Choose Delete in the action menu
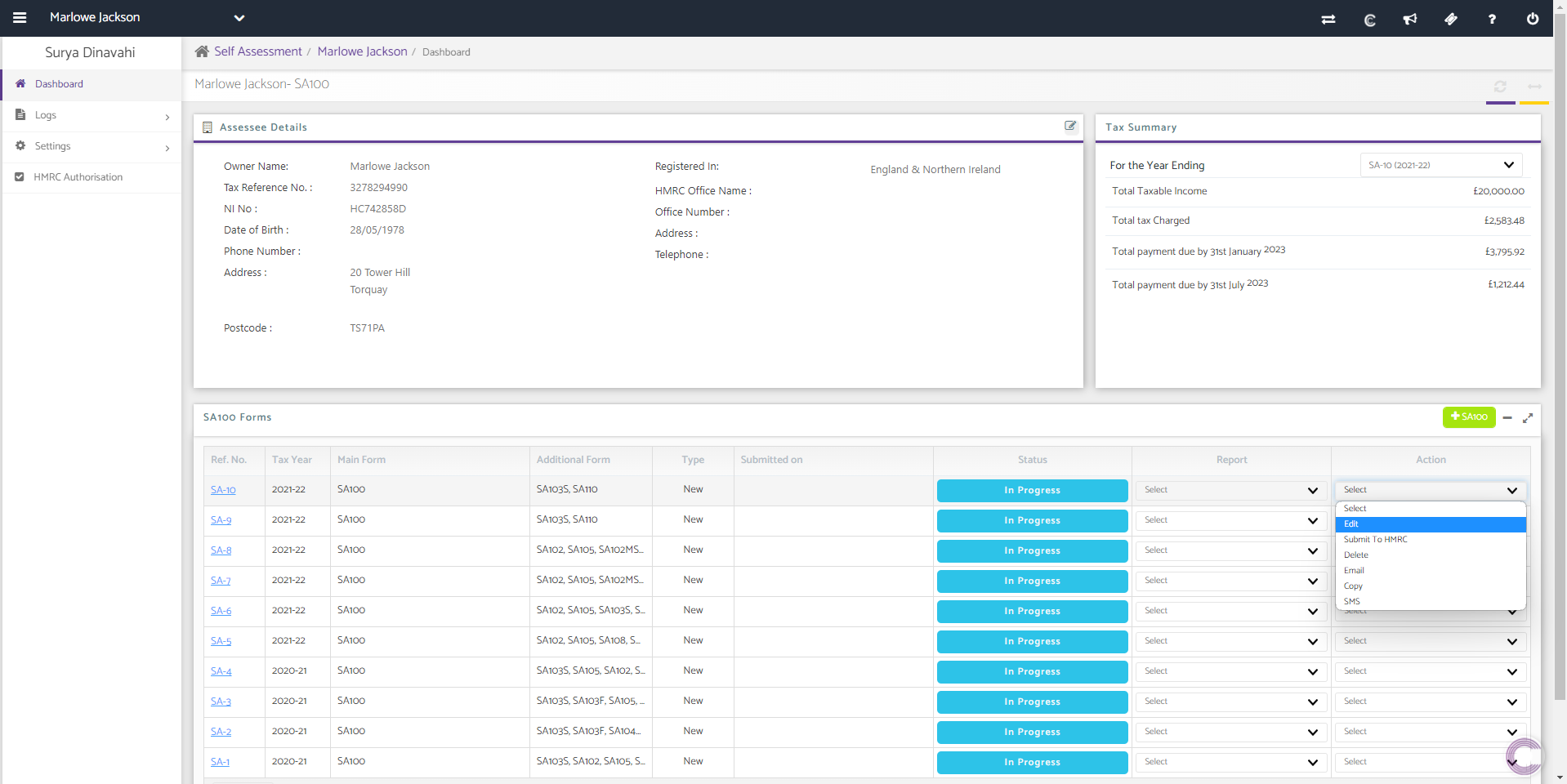Viewport: 1567px width, 784px height. tap(1431, 555)
